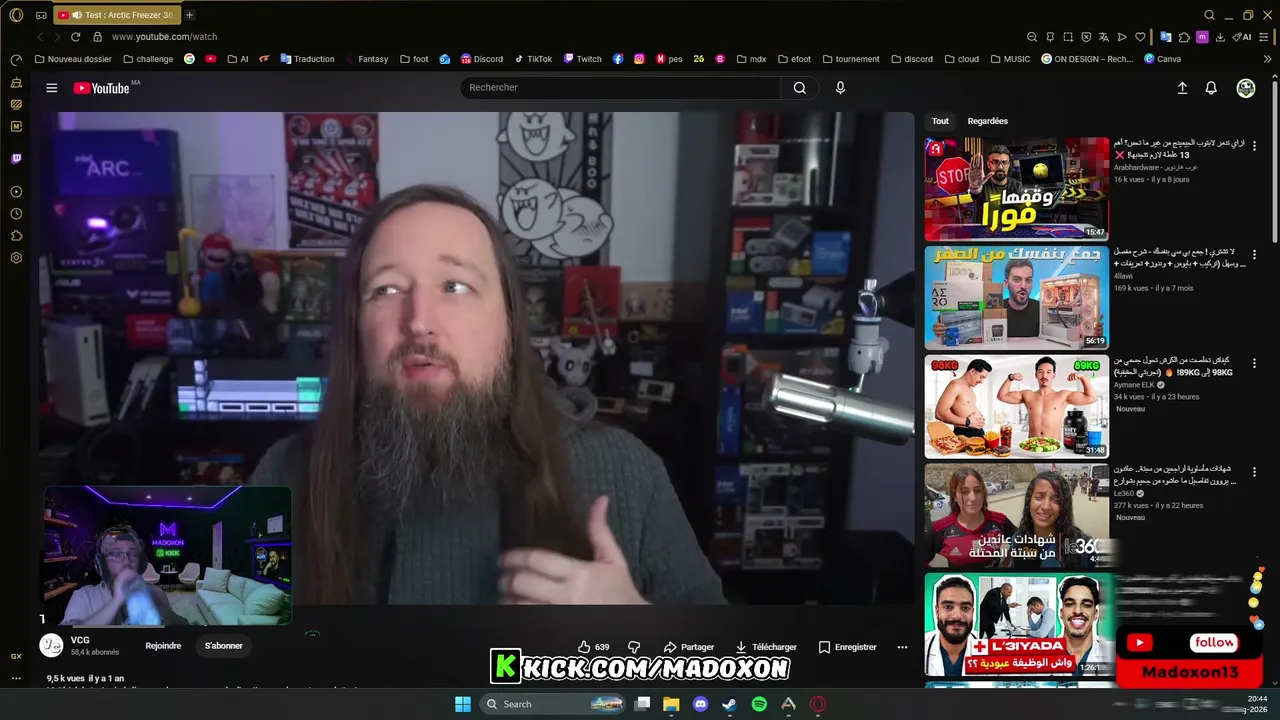
Task: Reload the page in the browser
Action: tap(75, 37)
